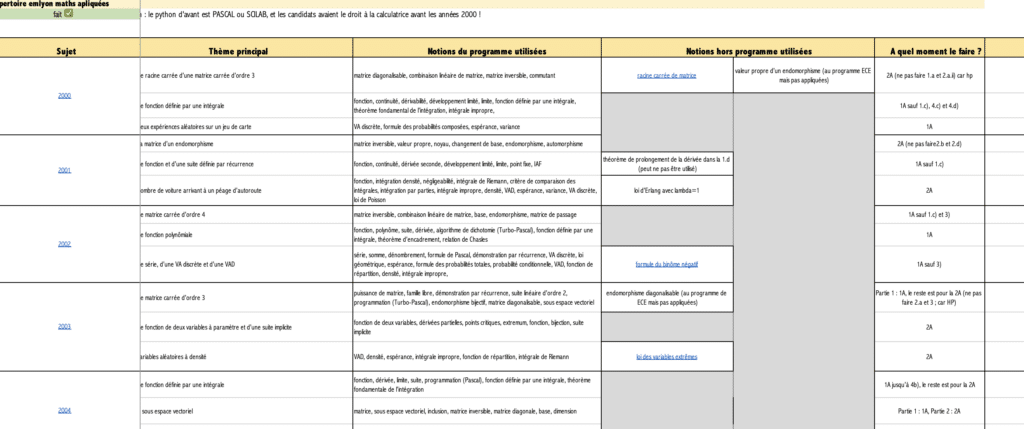
Task: Select the "A quel moment le faire ?" header
Action: tap(929, 48)
